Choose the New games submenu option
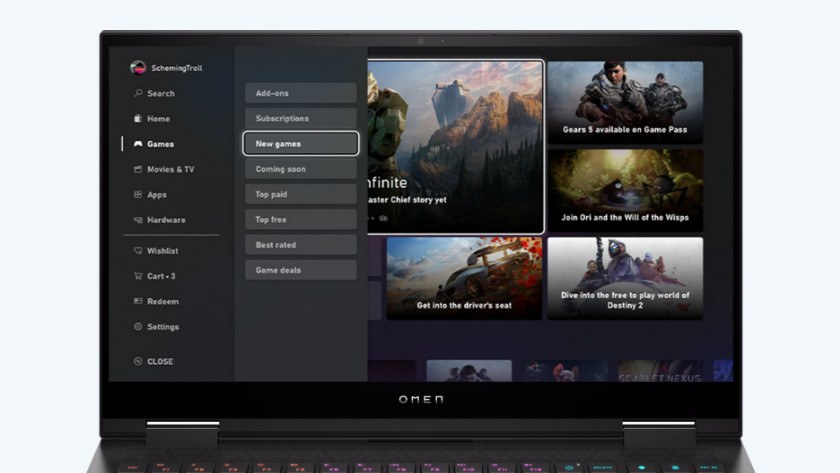 click(x=300, y=144)
